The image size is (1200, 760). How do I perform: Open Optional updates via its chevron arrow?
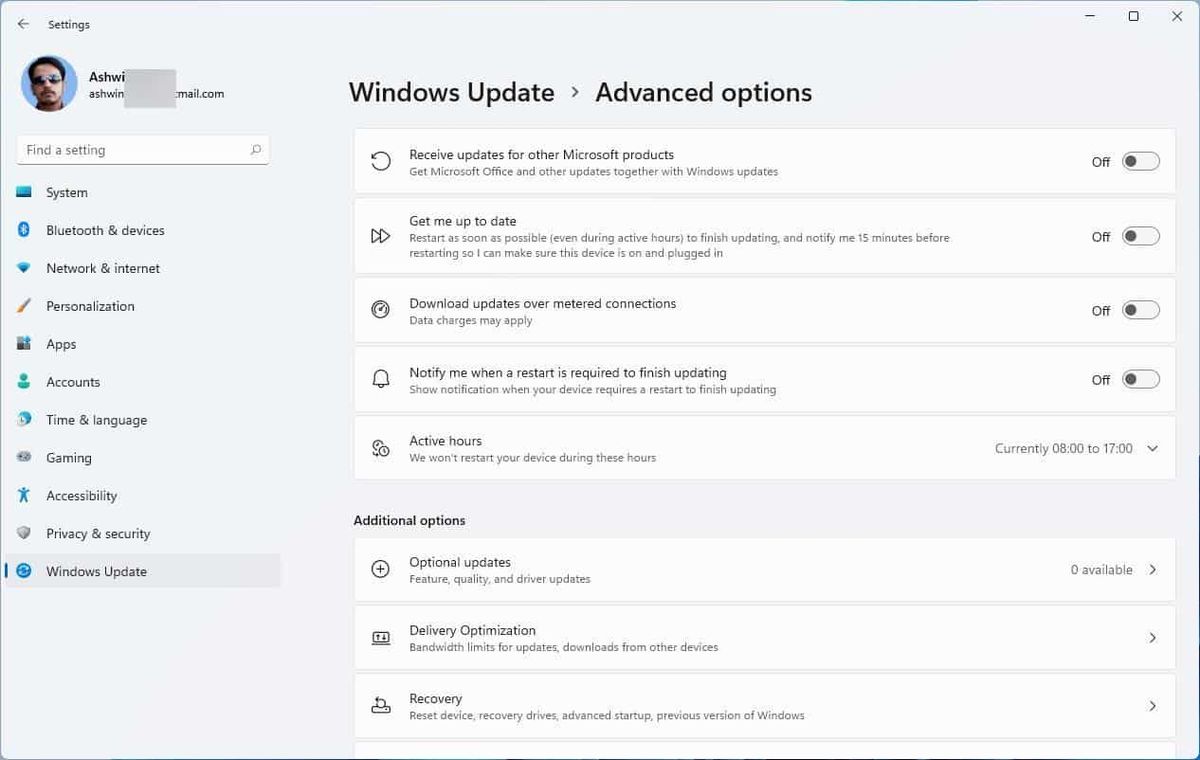point(1152,569)
